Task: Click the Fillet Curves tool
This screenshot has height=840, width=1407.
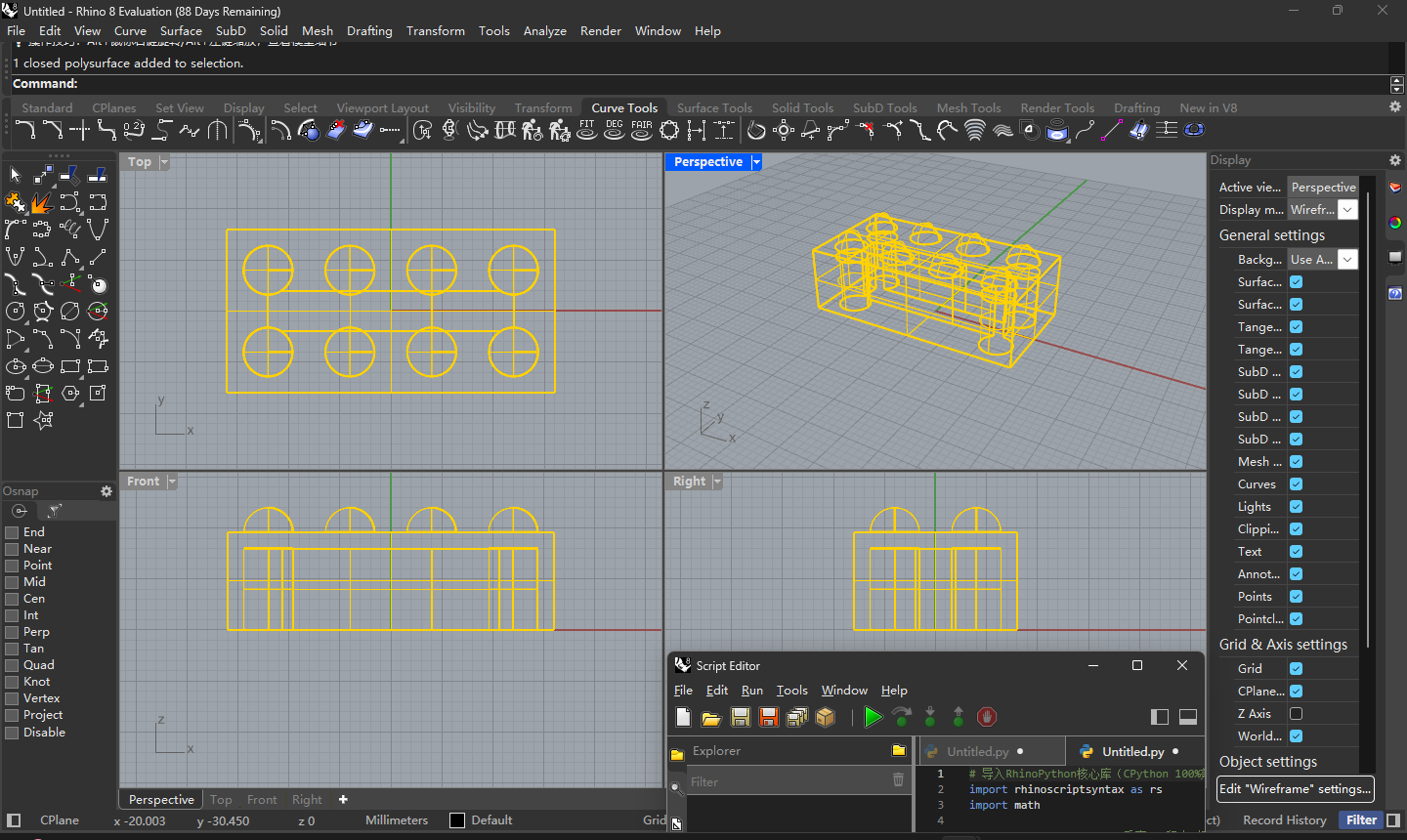Action: click(25, 130)
